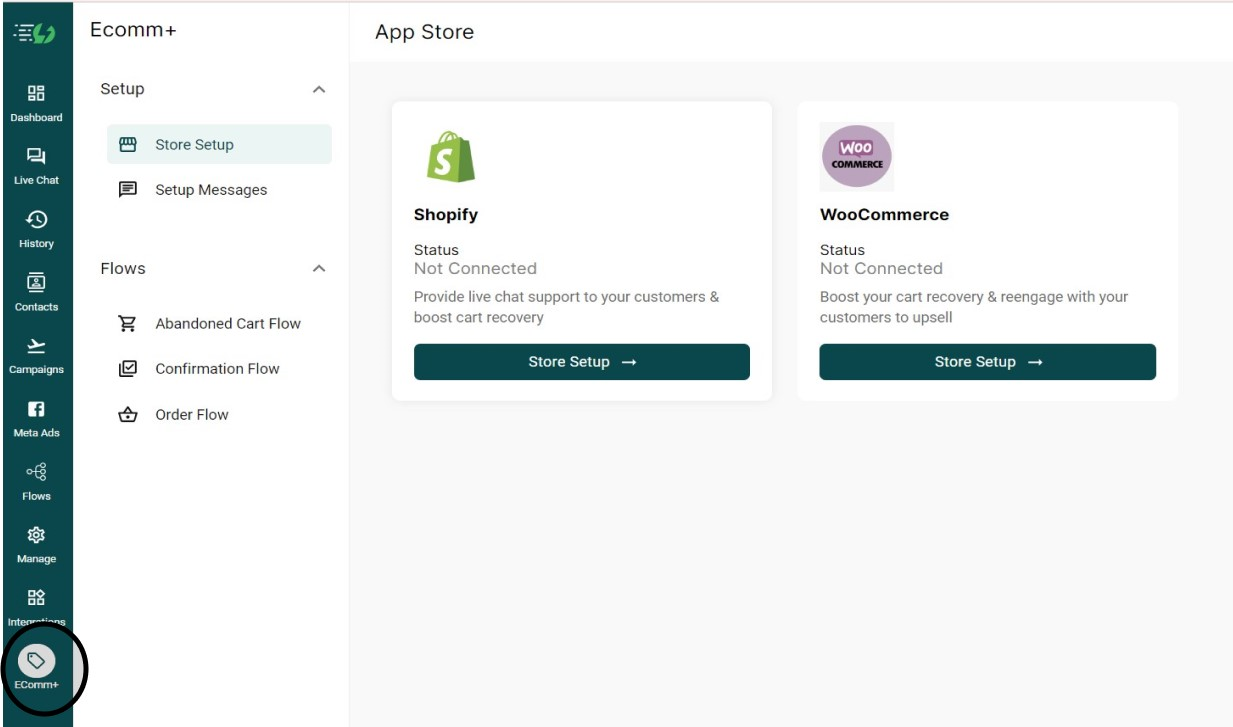
Task: Click the Shopify card title
Action: (x=446, y=214)
